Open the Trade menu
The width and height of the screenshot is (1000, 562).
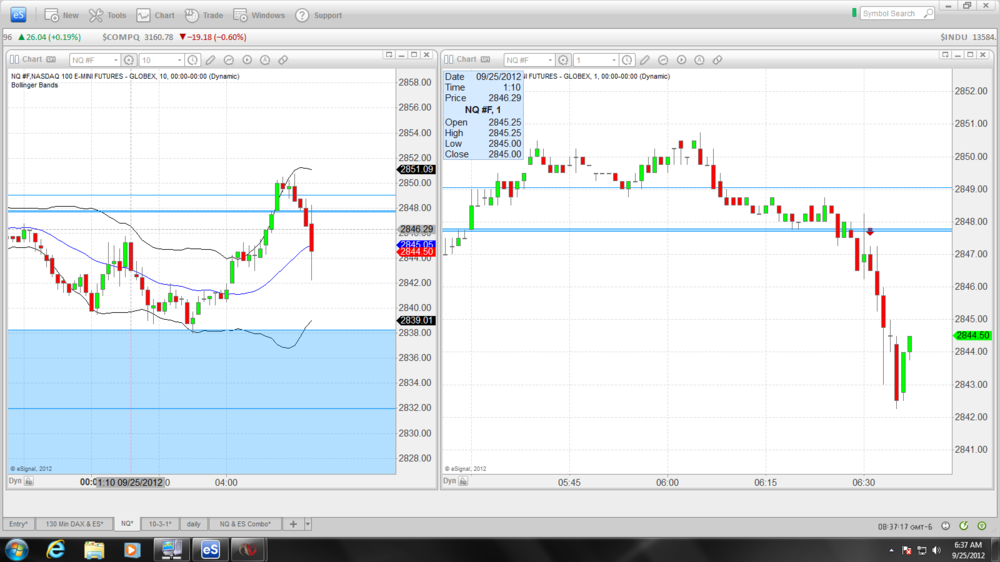coord(203,15)
